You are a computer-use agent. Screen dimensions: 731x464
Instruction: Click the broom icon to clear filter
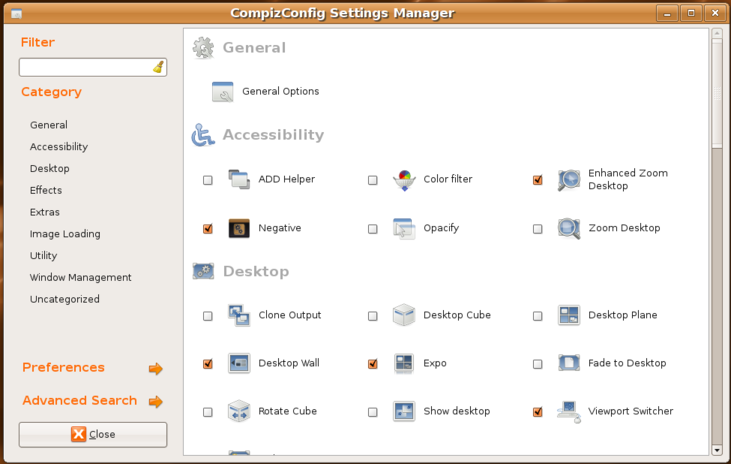(x=158, y=67)
